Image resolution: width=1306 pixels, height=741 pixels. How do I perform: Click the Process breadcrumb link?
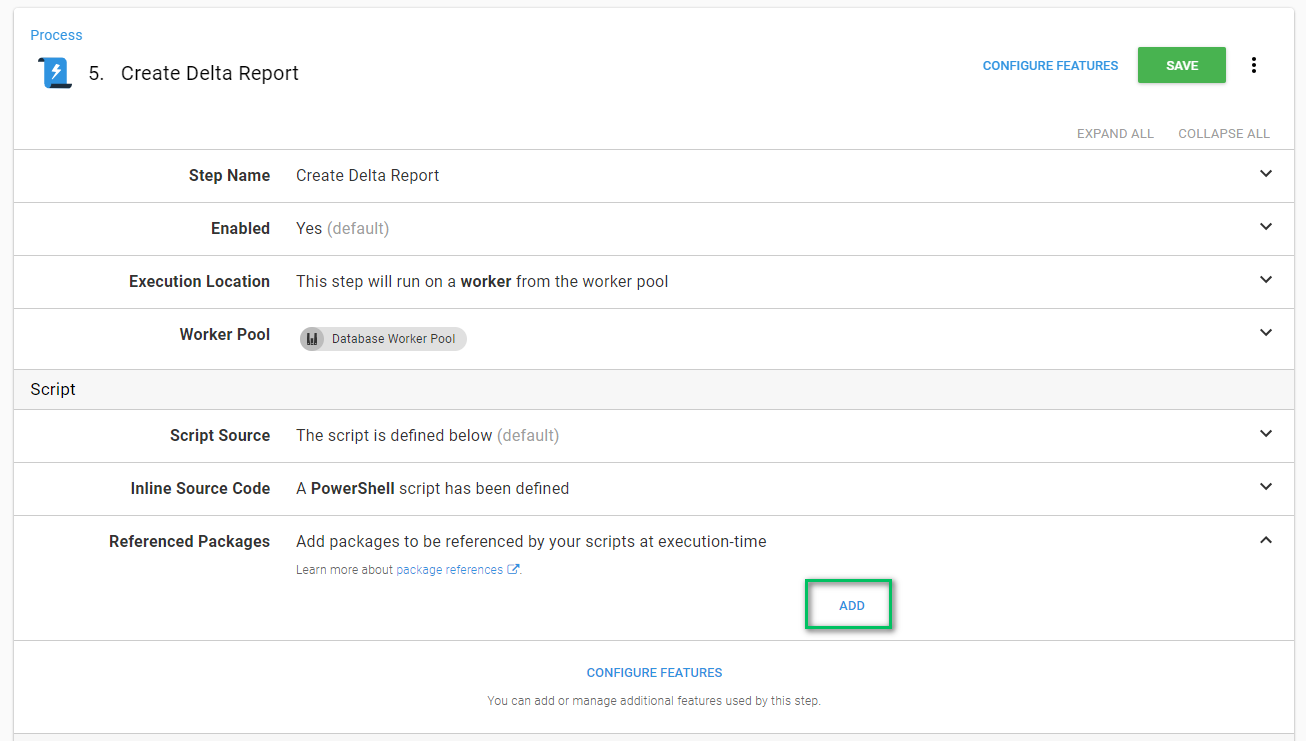pos(56,35)
